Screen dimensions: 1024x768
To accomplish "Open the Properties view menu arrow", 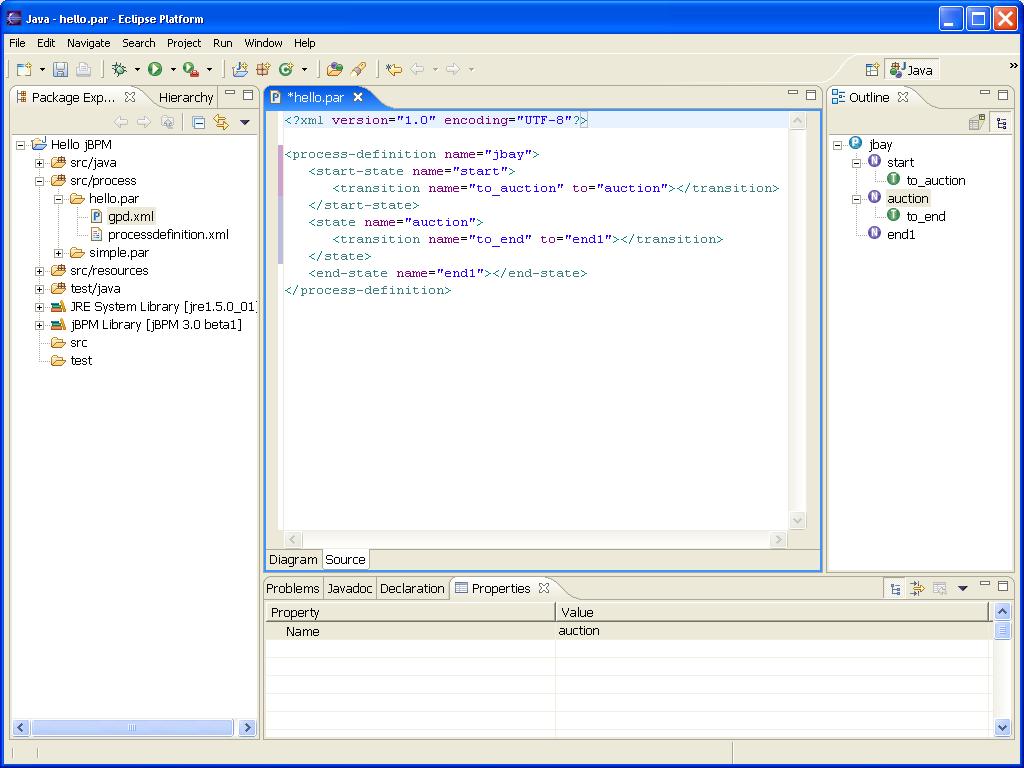I will click(962, 588).
